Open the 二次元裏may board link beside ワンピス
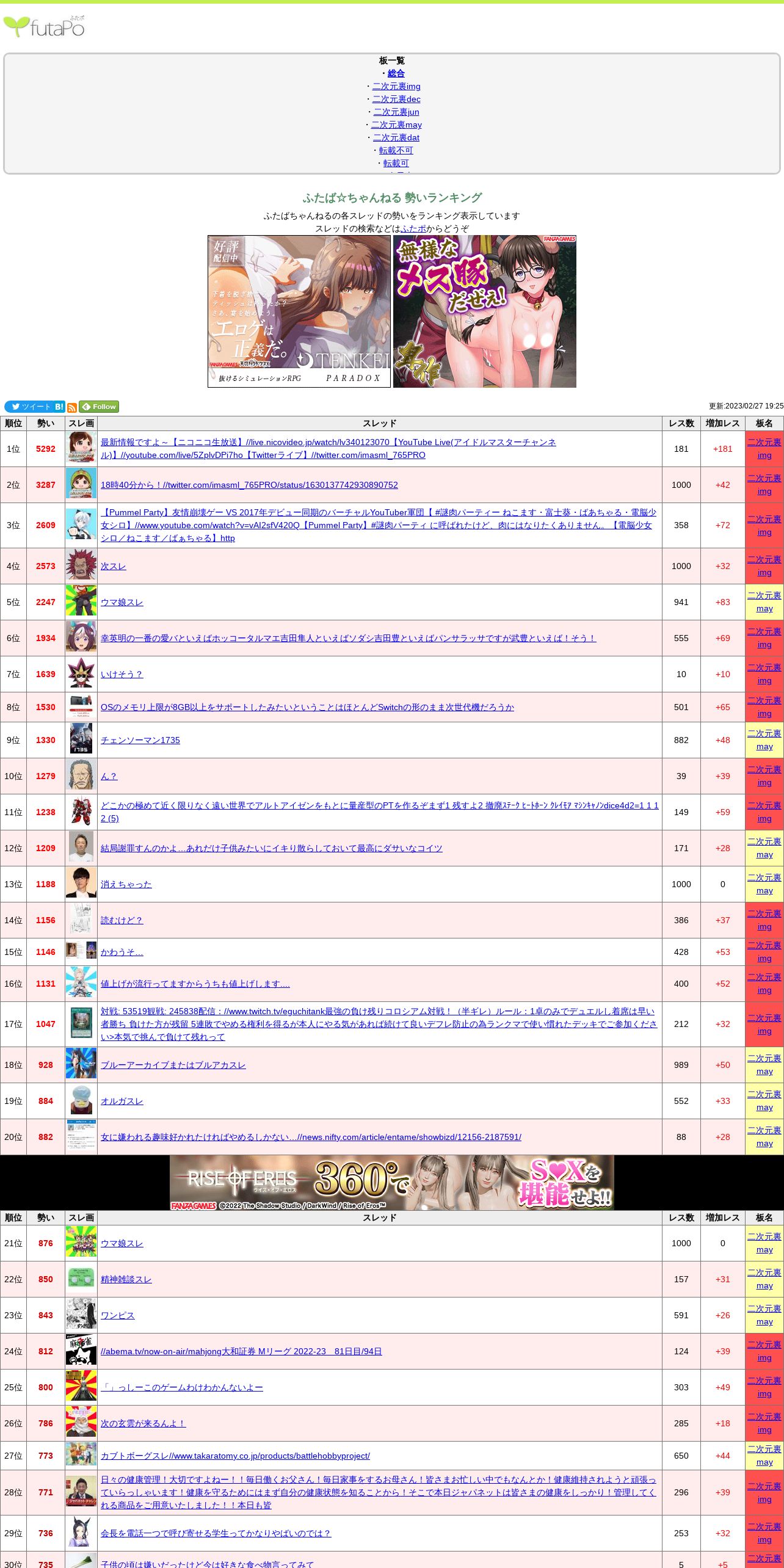The width and height of the screenshot is (784, 1568). [764, 1315]
